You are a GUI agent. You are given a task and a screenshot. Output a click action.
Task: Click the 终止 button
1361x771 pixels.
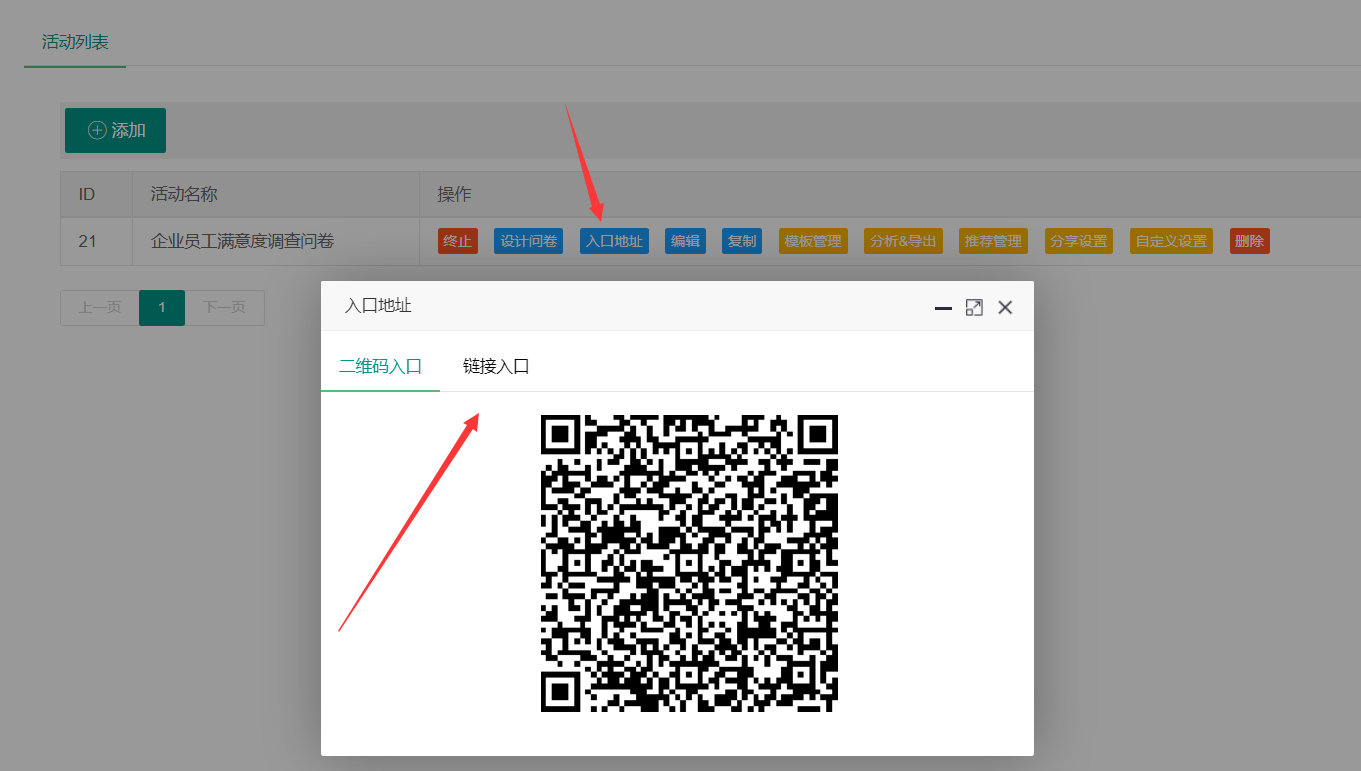(458, 241)
